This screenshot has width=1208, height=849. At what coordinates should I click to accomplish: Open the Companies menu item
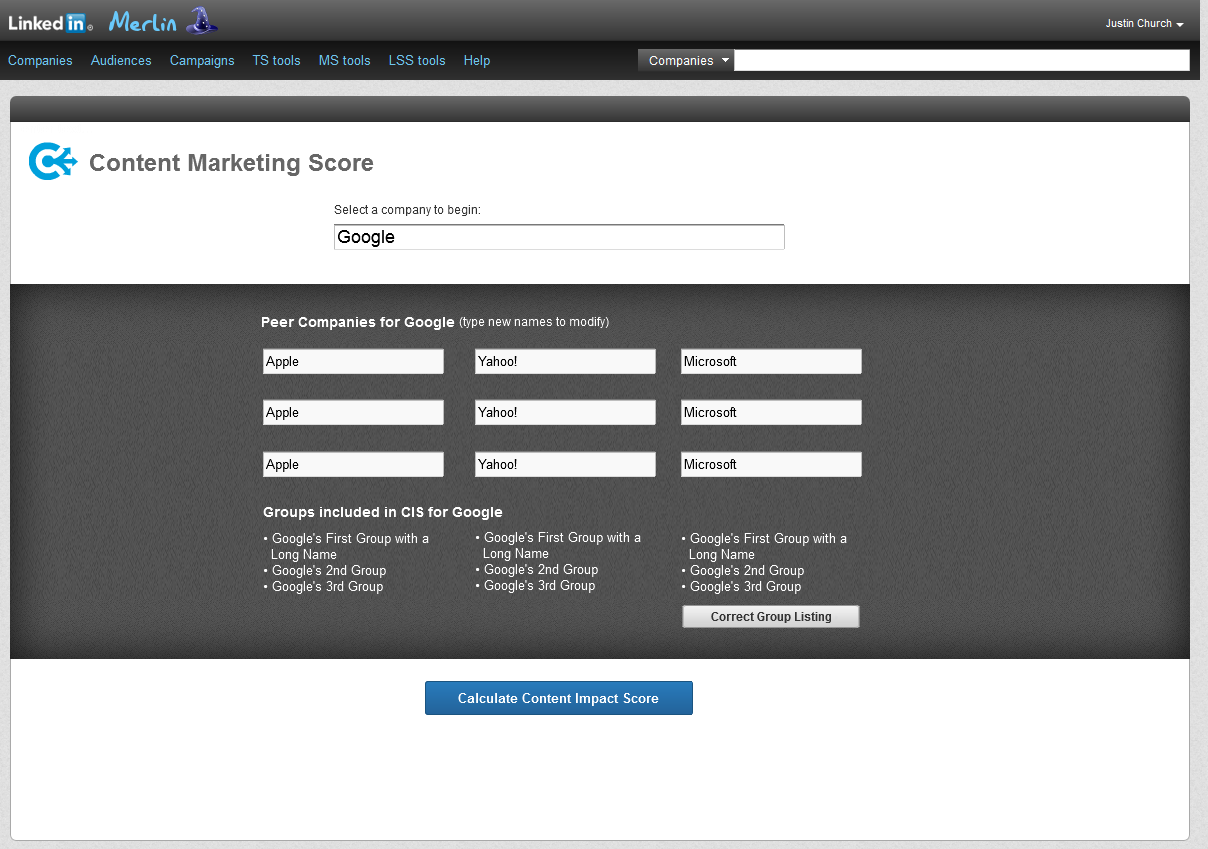tap(40, 61)
